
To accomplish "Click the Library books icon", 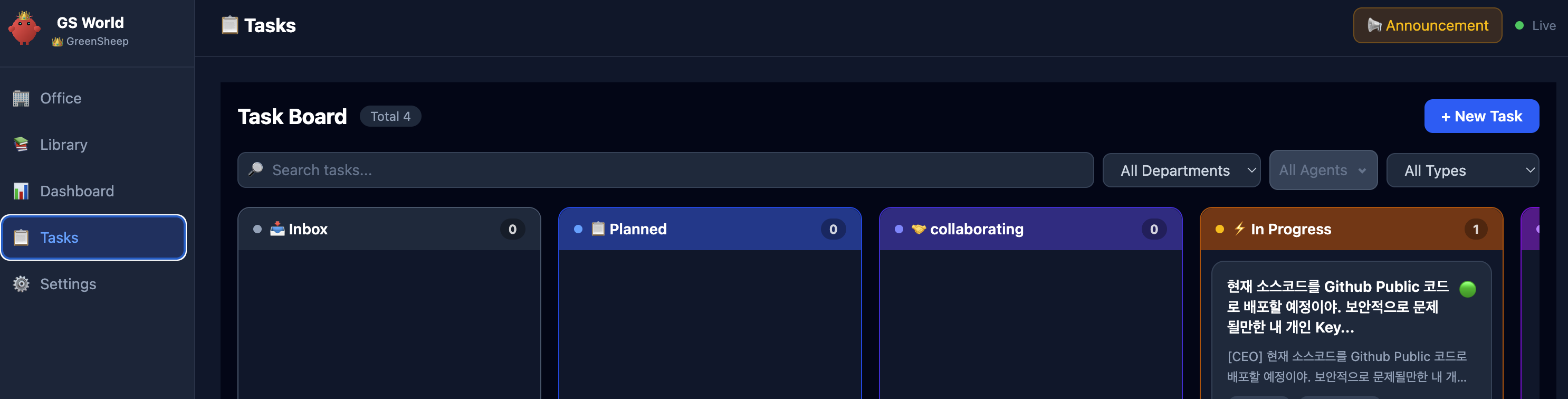I will coord(21,145).
